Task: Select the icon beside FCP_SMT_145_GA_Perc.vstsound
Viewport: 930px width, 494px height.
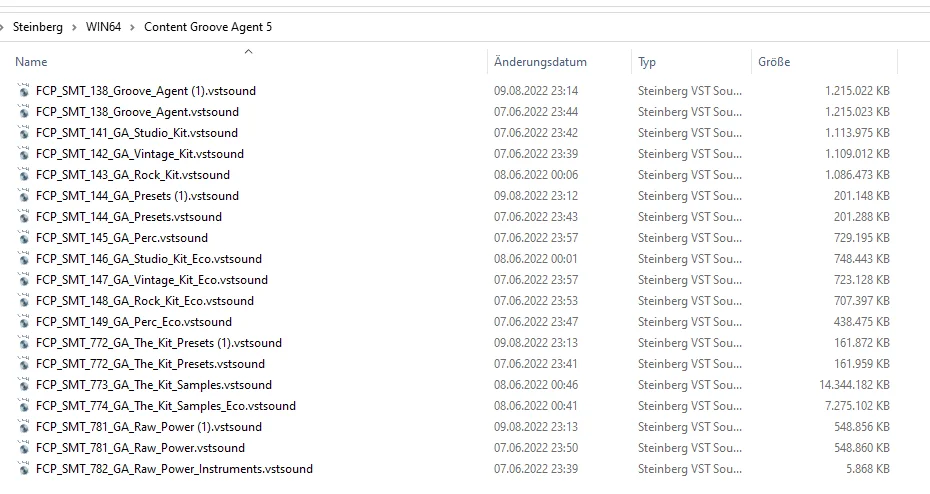Action: click(23, 238)
